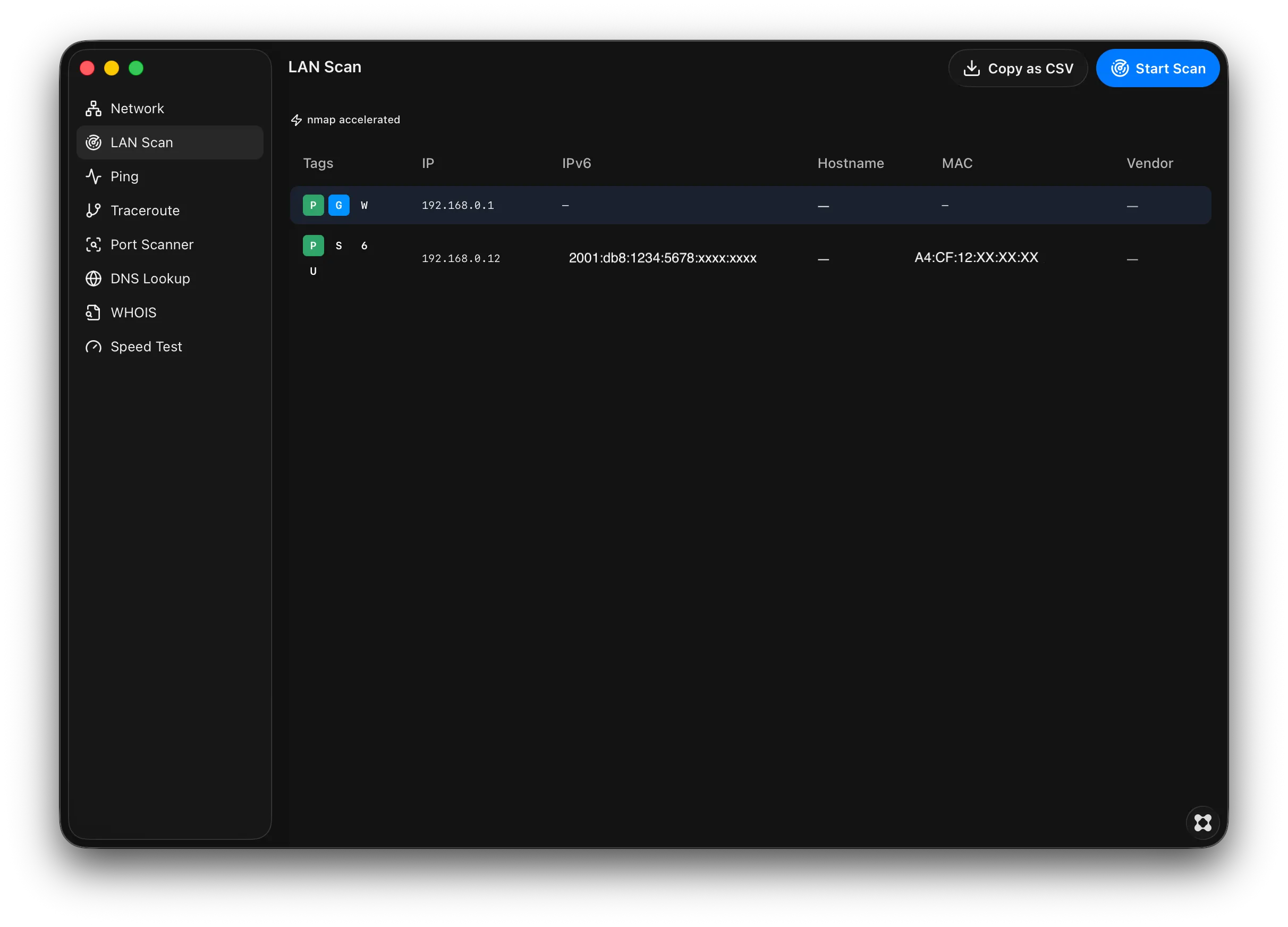1288x927 pixels.
Task: Click the green P tag on 192.168.0.12
Action: click(313, 246)
